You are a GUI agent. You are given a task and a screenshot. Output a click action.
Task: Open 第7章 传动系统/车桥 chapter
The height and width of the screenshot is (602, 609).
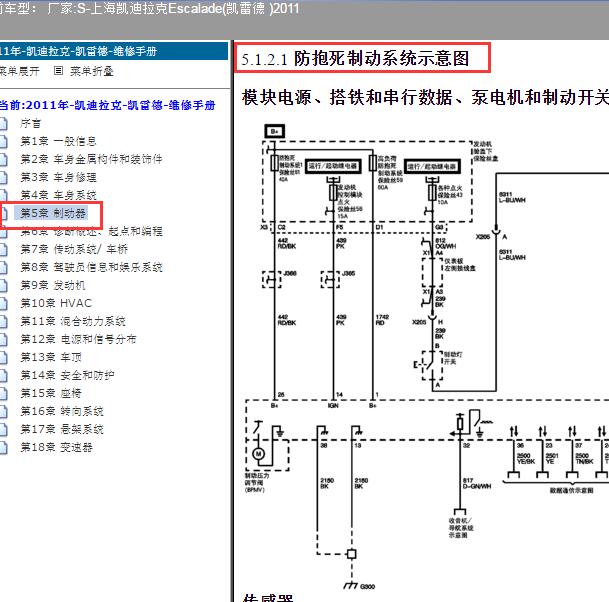(74, 249)
